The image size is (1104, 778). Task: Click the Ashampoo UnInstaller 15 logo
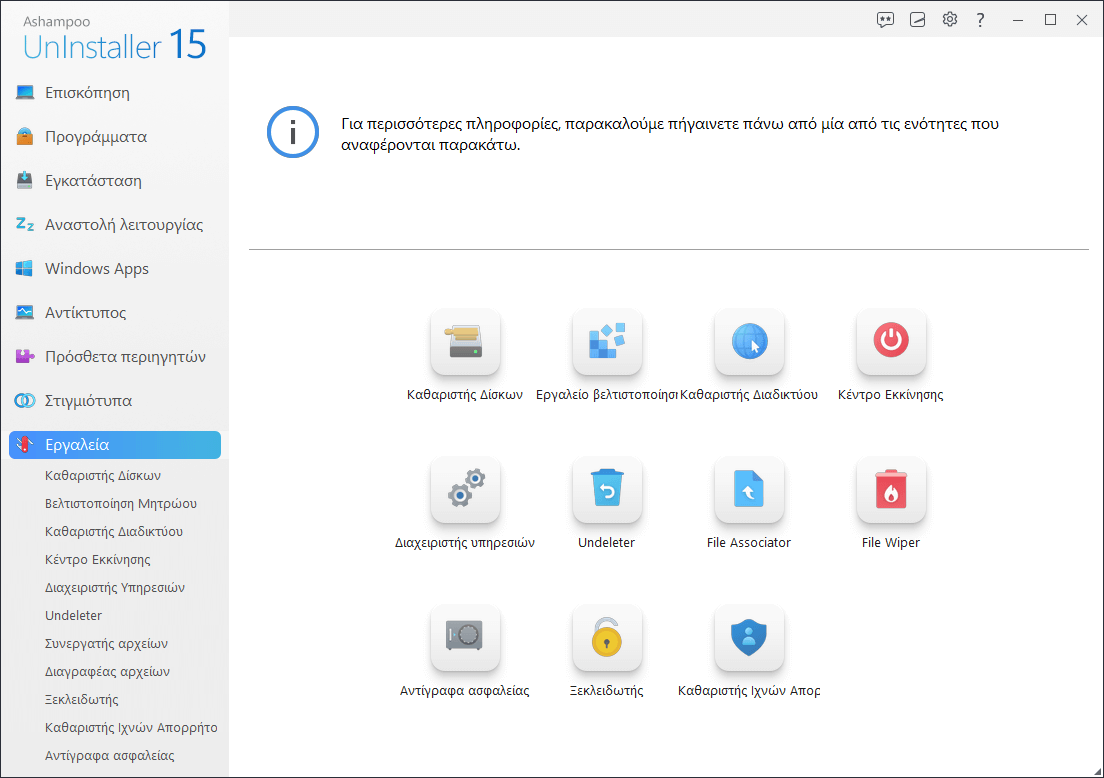114,38
